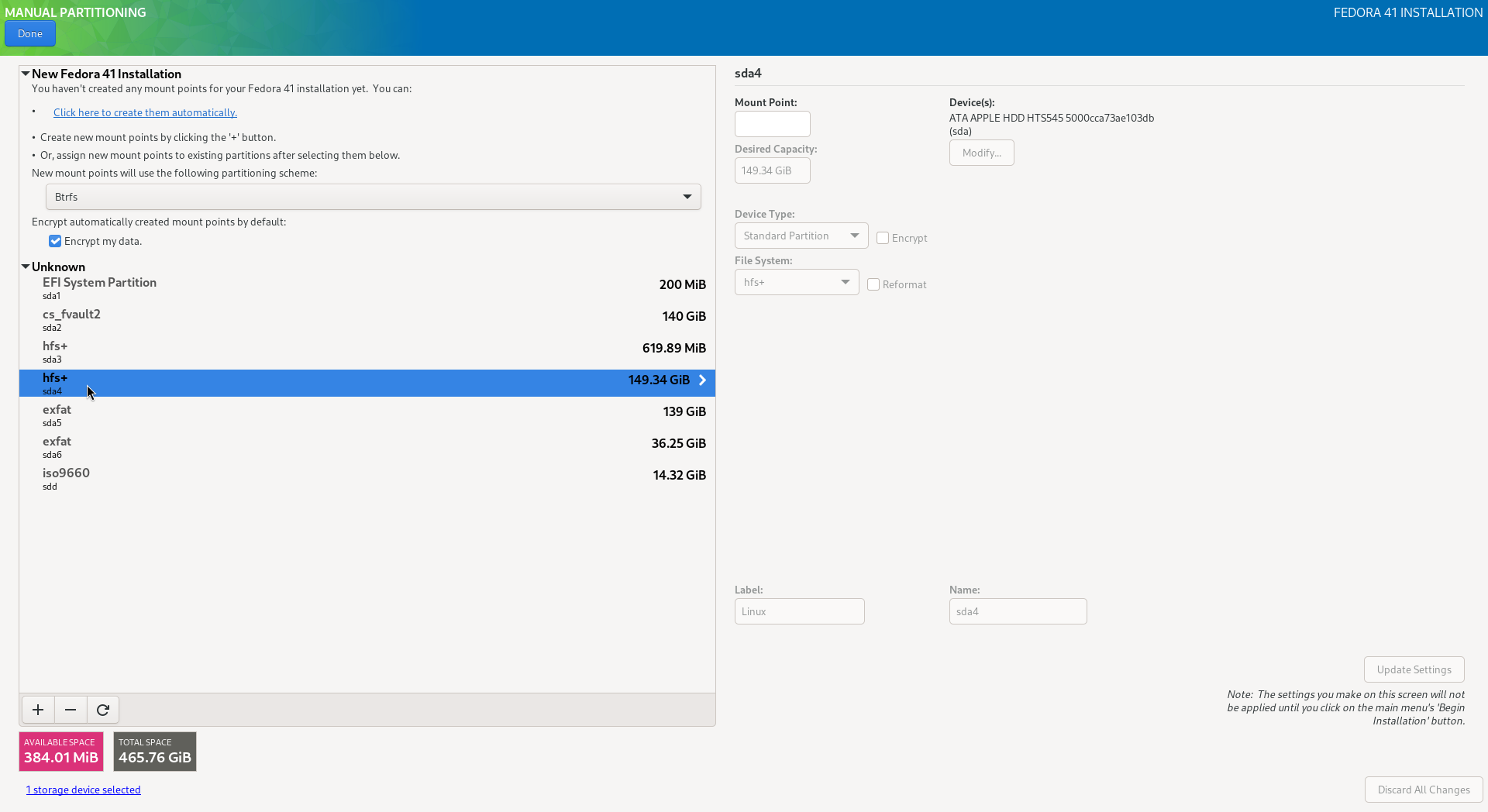Select iso9660 sdd row

click(x=367, y=478)
